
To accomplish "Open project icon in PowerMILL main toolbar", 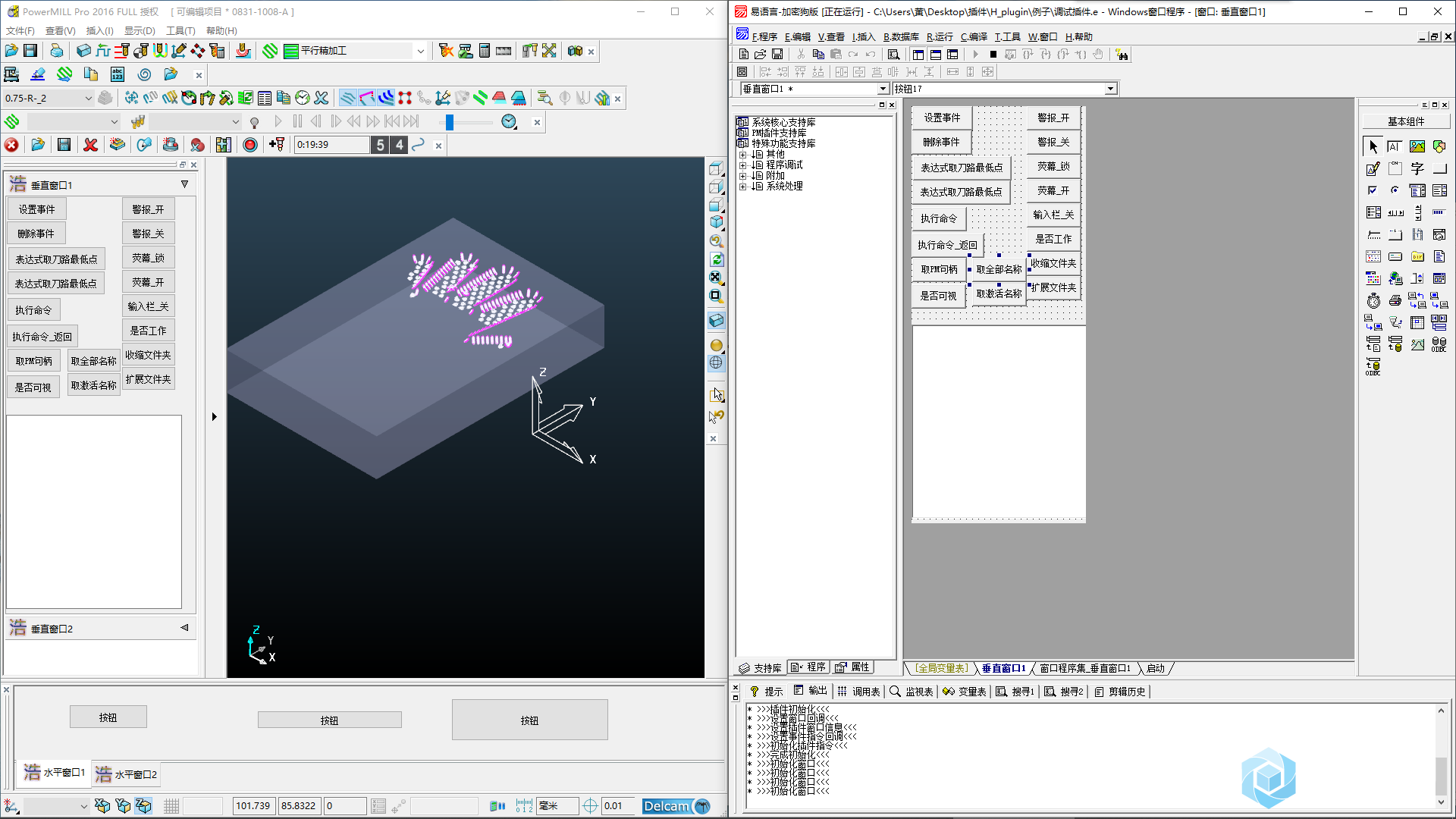I will [x=11, y=51].
